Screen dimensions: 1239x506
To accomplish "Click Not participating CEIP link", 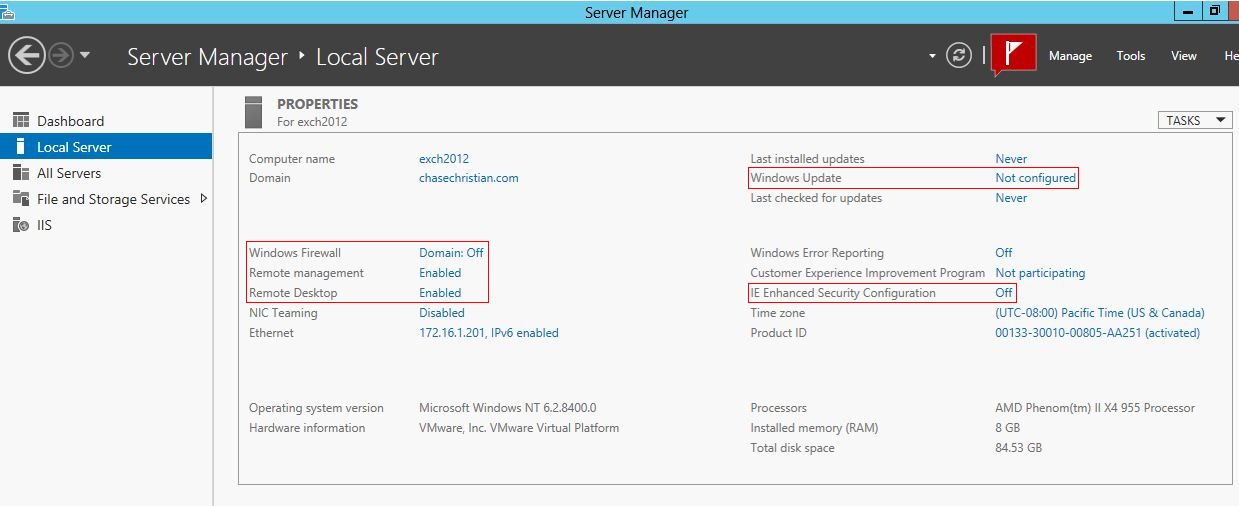I will [x=1040, y=273].
